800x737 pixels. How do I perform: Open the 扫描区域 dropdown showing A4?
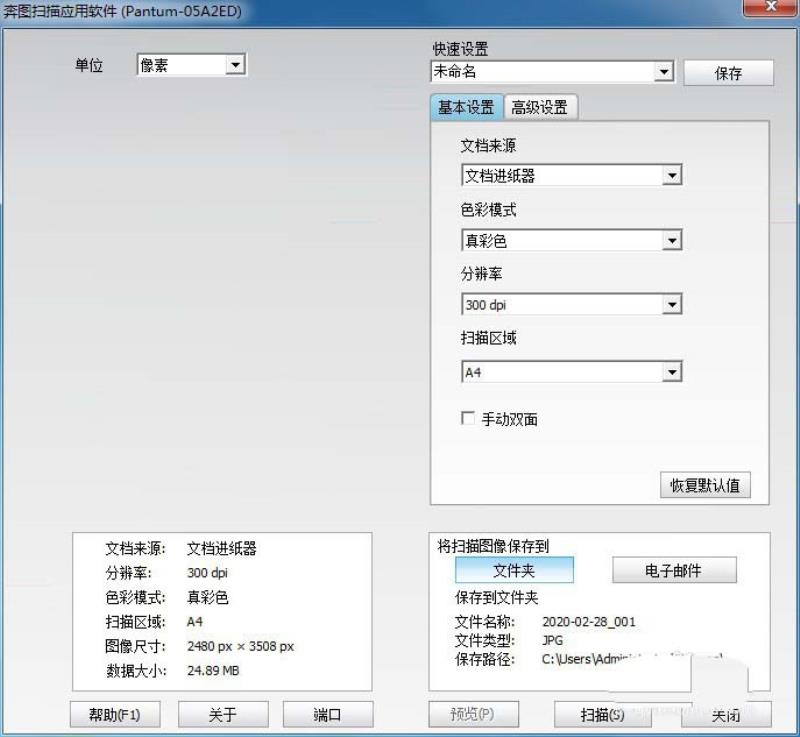pyautogui.click(x=571, y=372)
